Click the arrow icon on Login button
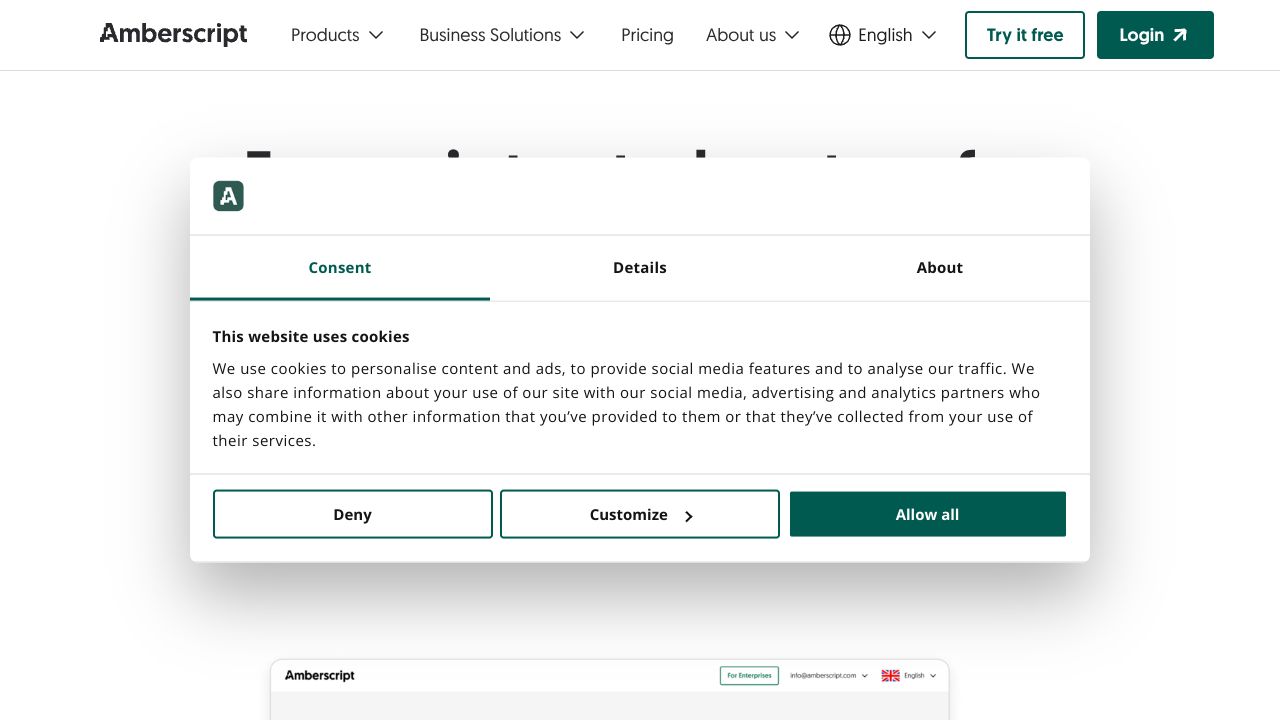The height and width of the screenshot is (720, 1280). pos(1180,35)
